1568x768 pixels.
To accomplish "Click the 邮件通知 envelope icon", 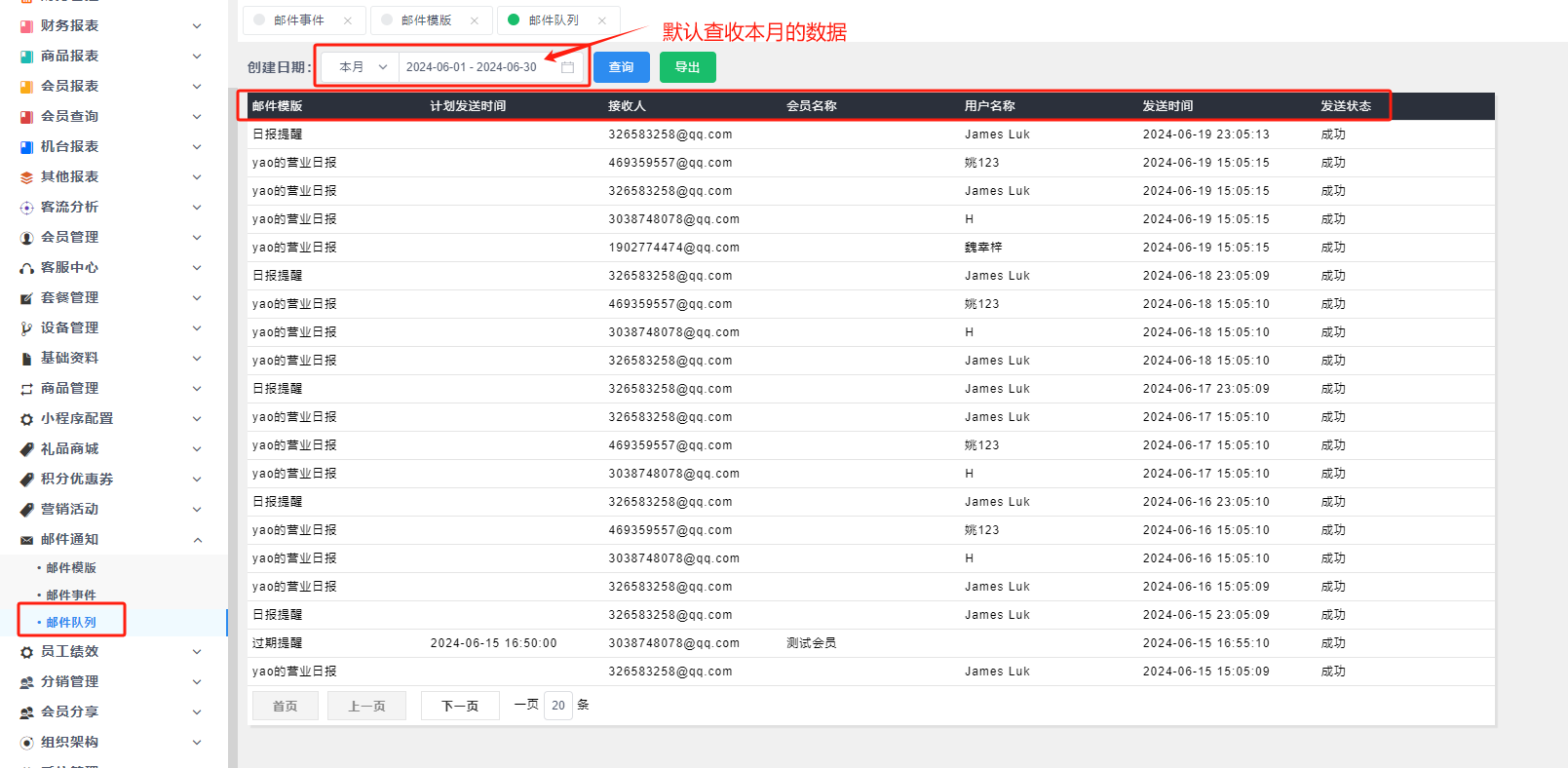I will point(26,540).
